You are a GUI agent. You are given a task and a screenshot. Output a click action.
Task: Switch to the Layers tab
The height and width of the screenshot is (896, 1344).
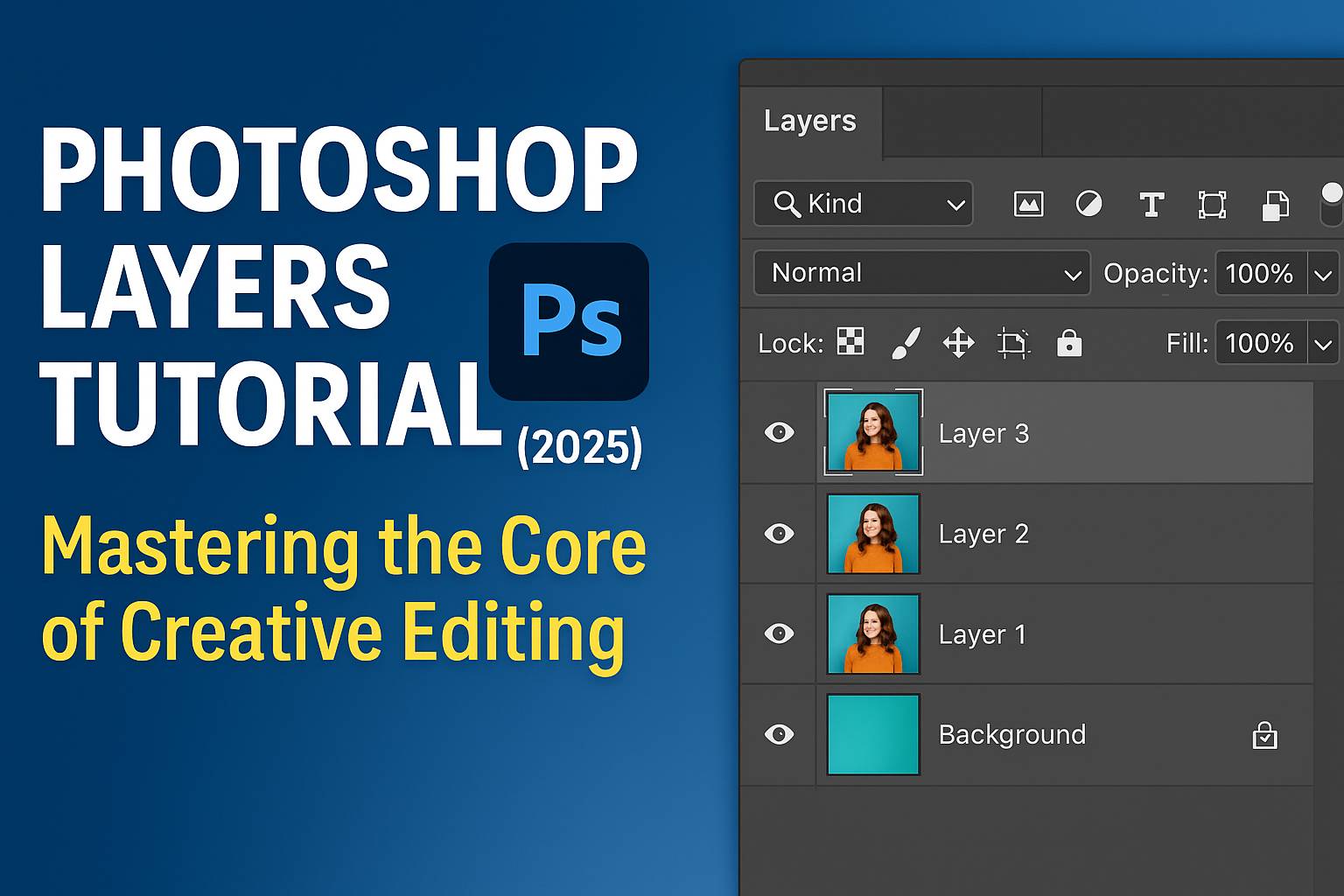810,121
